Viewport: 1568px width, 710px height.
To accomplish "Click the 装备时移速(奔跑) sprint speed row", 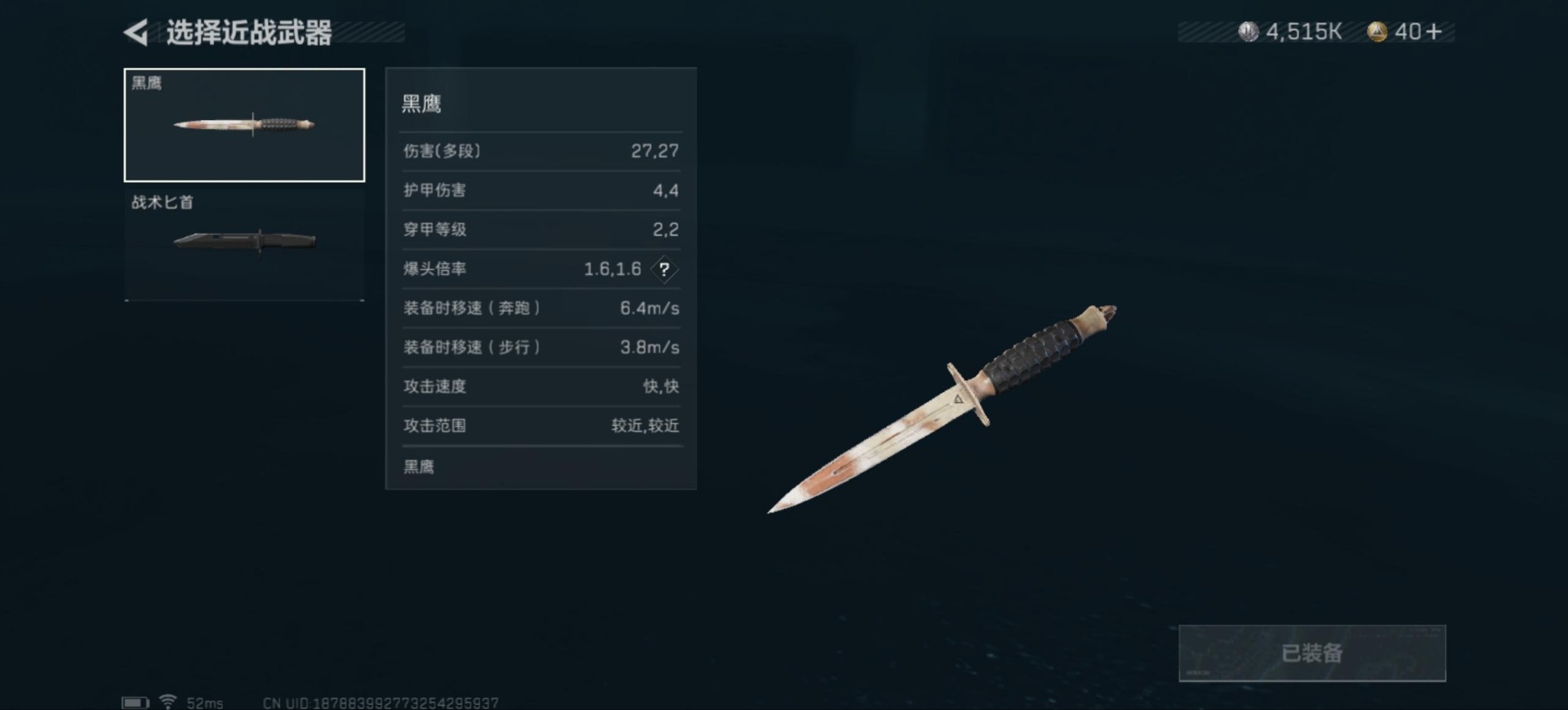I will [x=541, y=308].
